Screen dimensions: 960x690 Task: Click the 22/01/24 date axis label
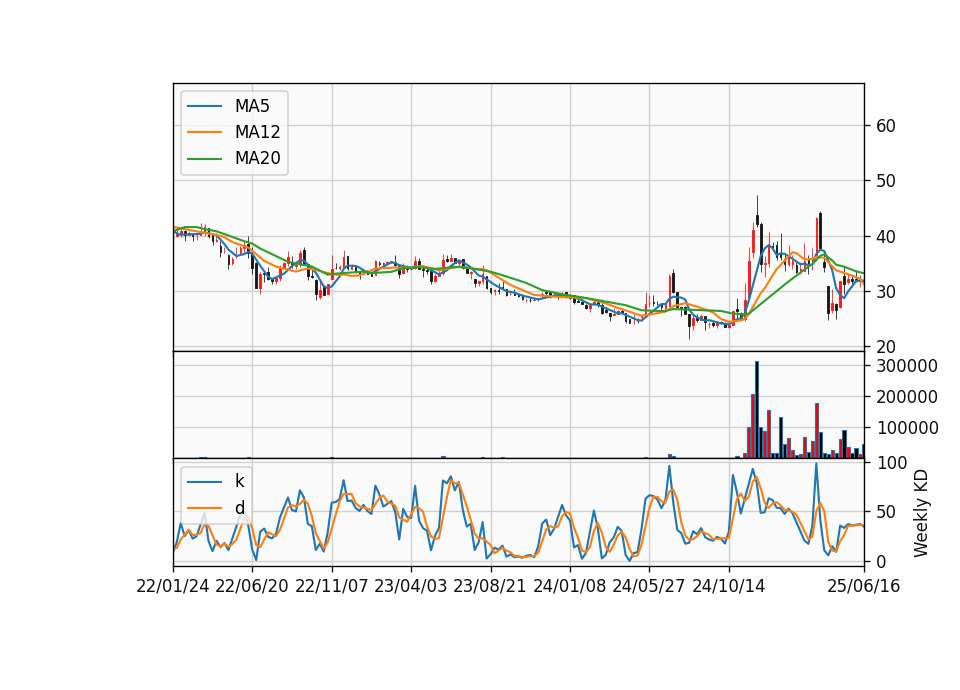(173, 586)
